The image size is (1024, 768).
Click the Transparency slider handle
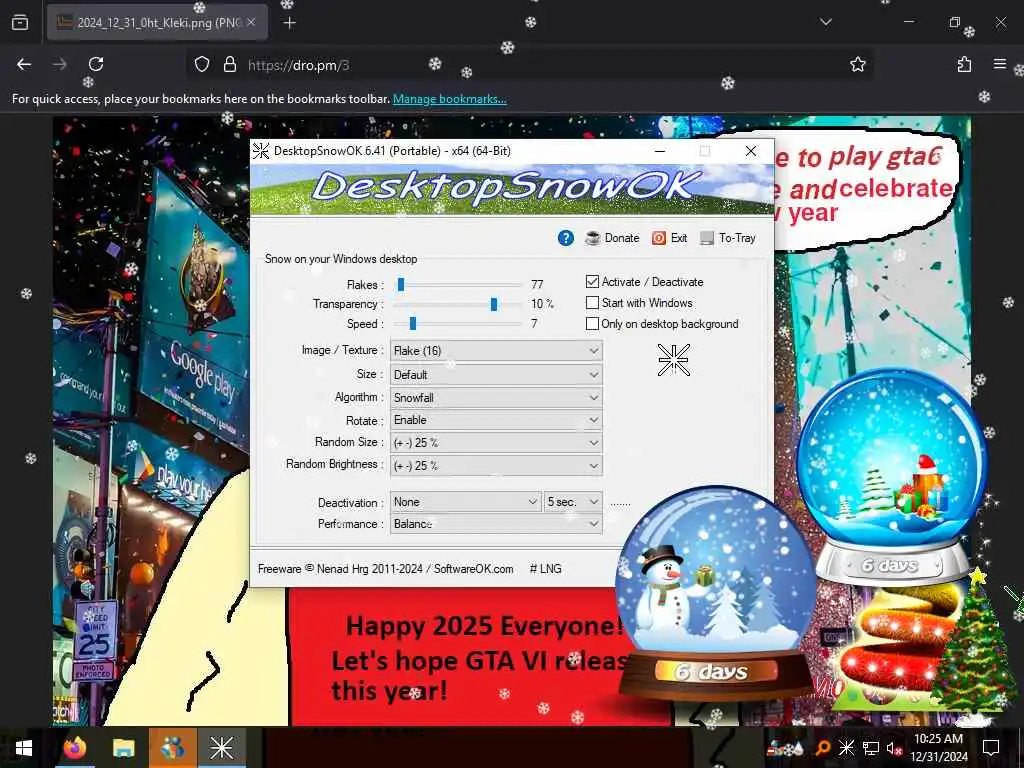pyautogui.click(x=494, y=304)
